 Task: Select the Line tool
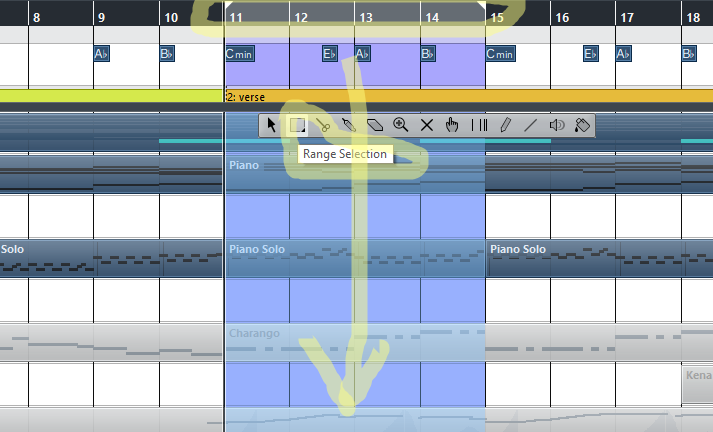pos(531,125)
